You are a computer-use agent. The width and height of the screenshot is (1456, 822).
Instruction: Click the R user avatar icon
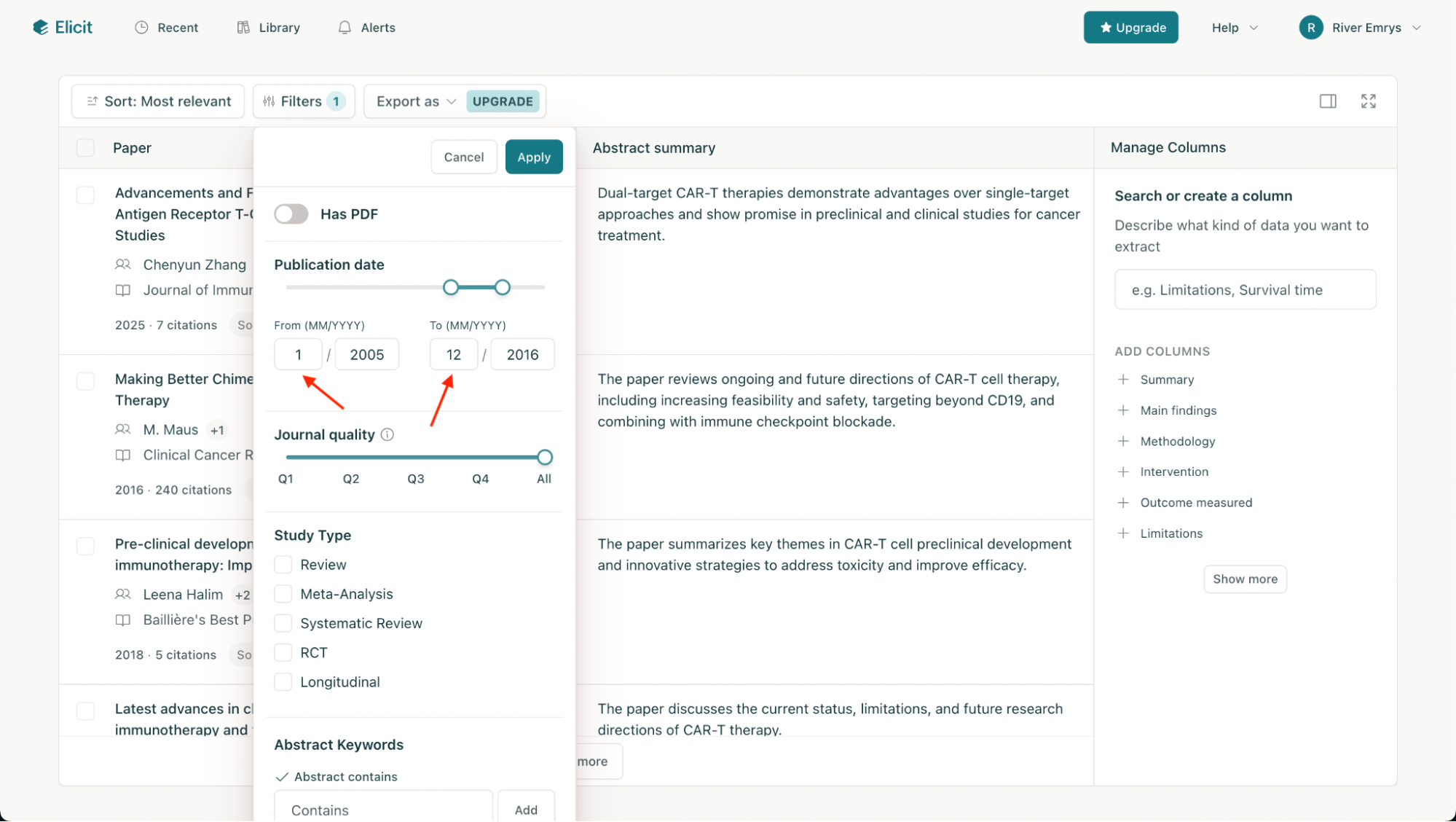point(1310,28)
